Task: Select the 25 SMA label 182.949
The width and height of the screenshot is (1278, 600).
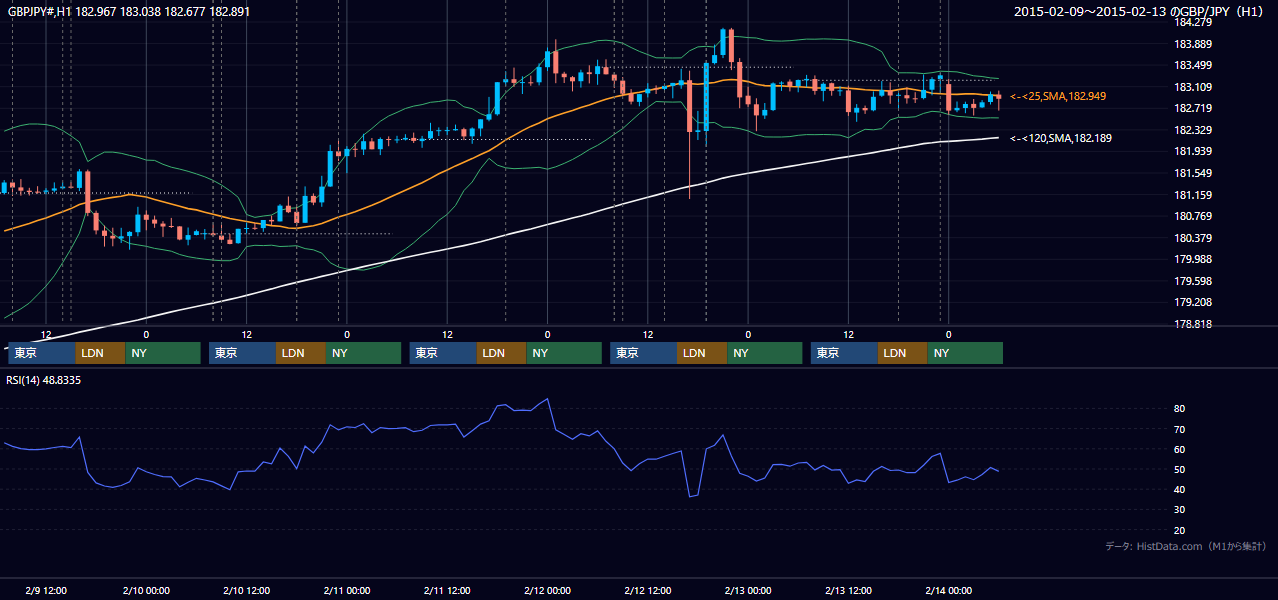Action: tap(1058, 96)
